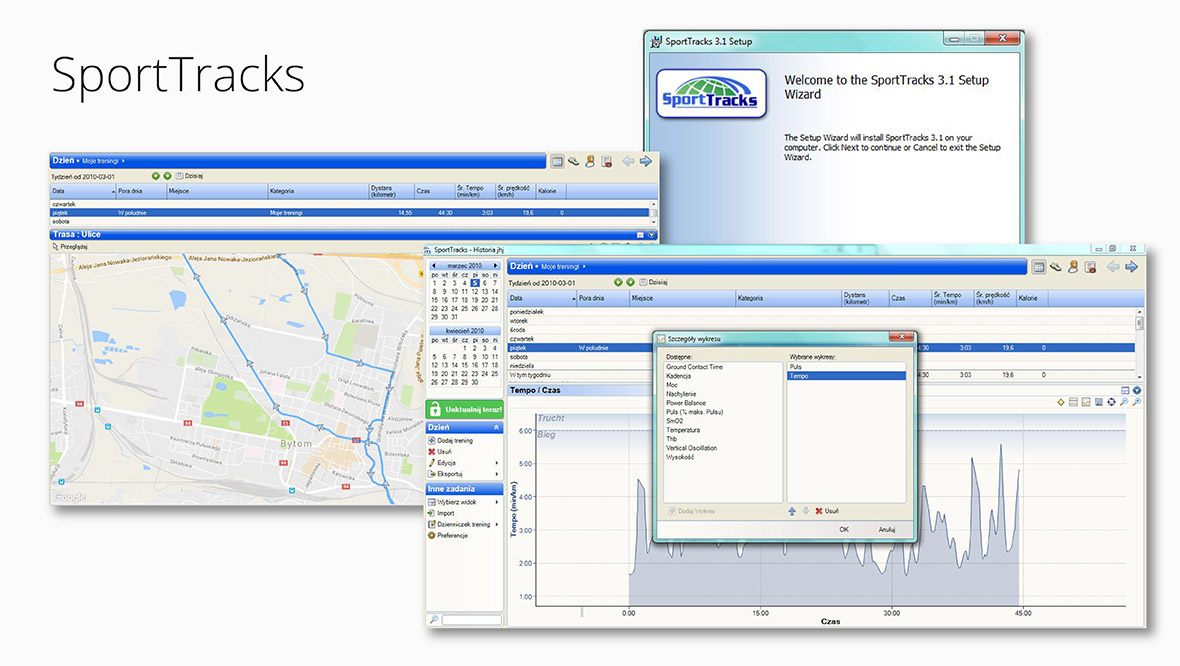Collapse the Dzień sidebar panel
The height and width of the screenshot is (666, 1180).
496,427
